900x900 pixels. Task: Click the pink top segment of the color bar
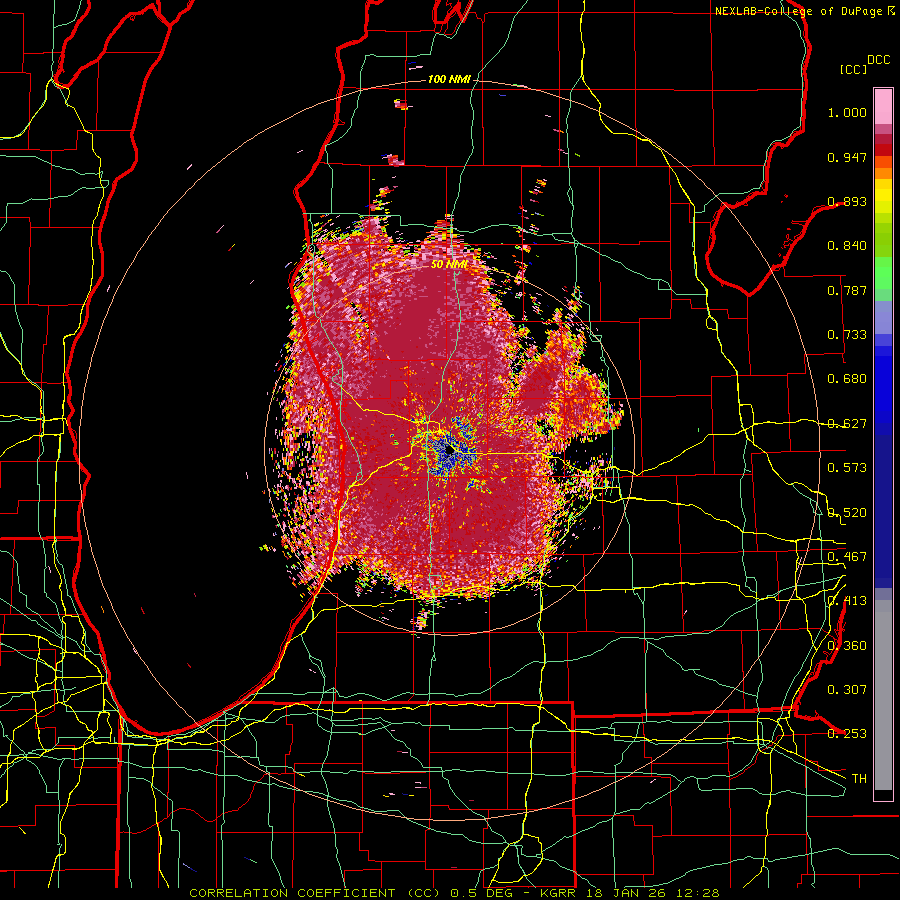tap(883, 106)
